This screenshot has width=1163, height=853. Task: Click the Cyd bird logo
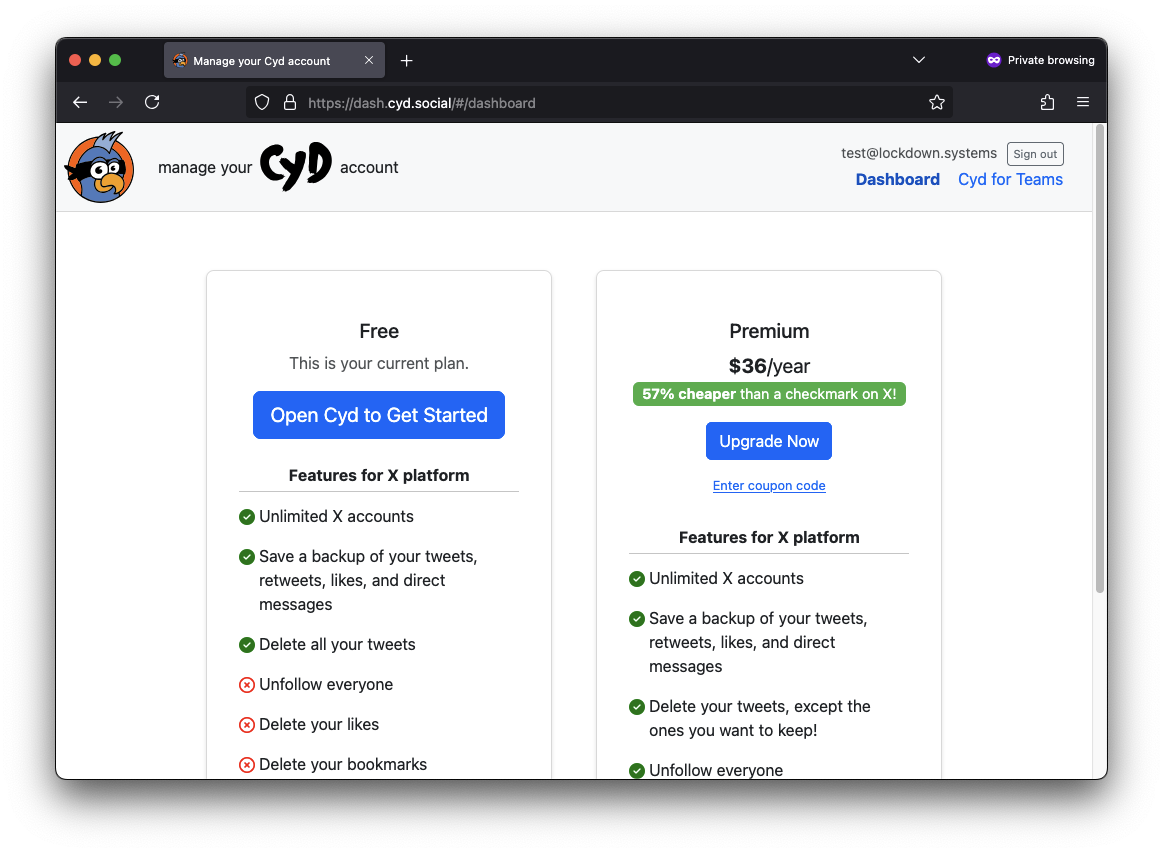coord(99,166)
